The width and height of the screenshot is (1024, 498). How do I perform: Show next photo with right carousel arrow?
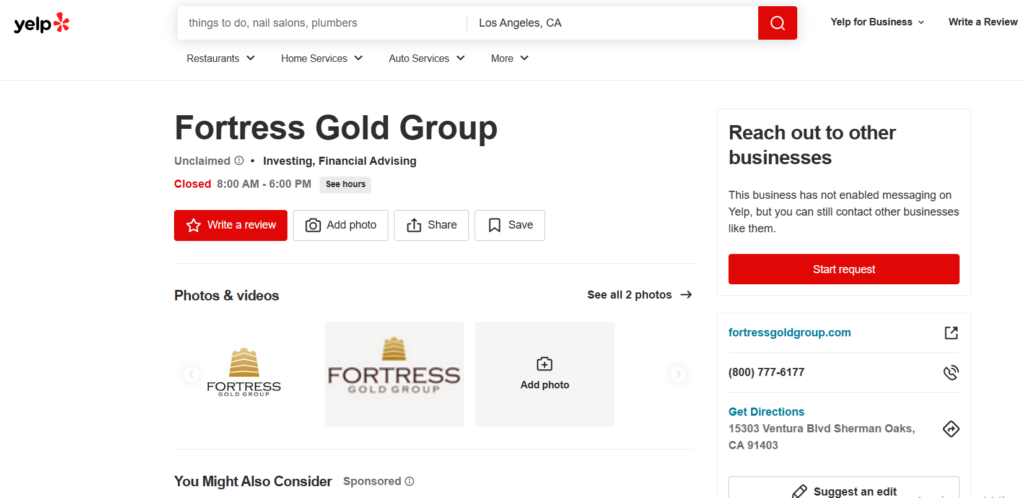[678, 374]
